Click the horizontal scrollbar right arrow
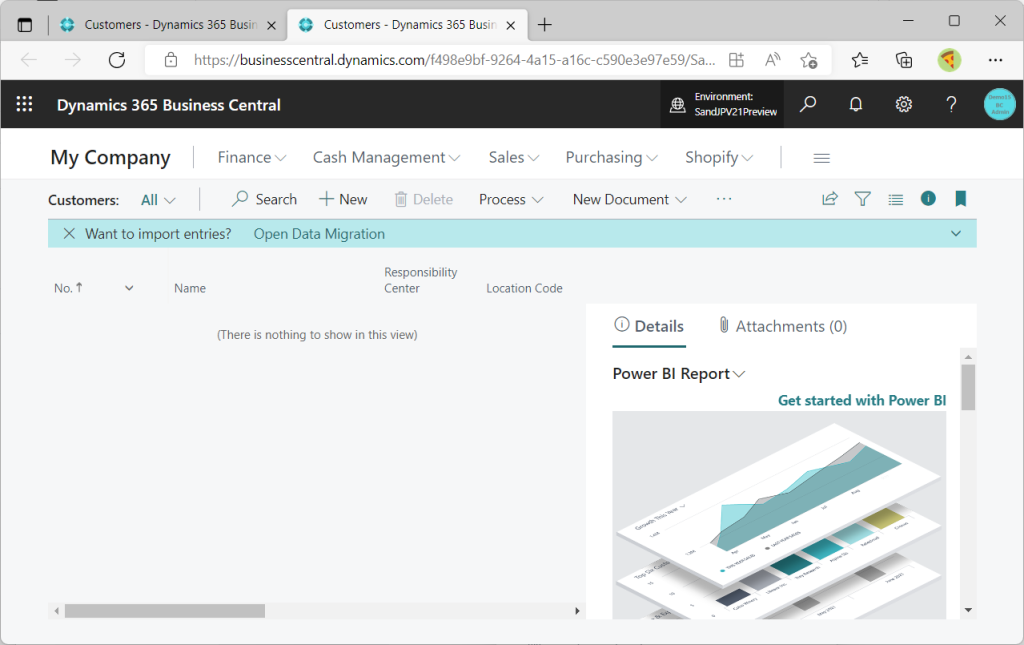Viewport: 1024px width, 645px height. (577, 611)
